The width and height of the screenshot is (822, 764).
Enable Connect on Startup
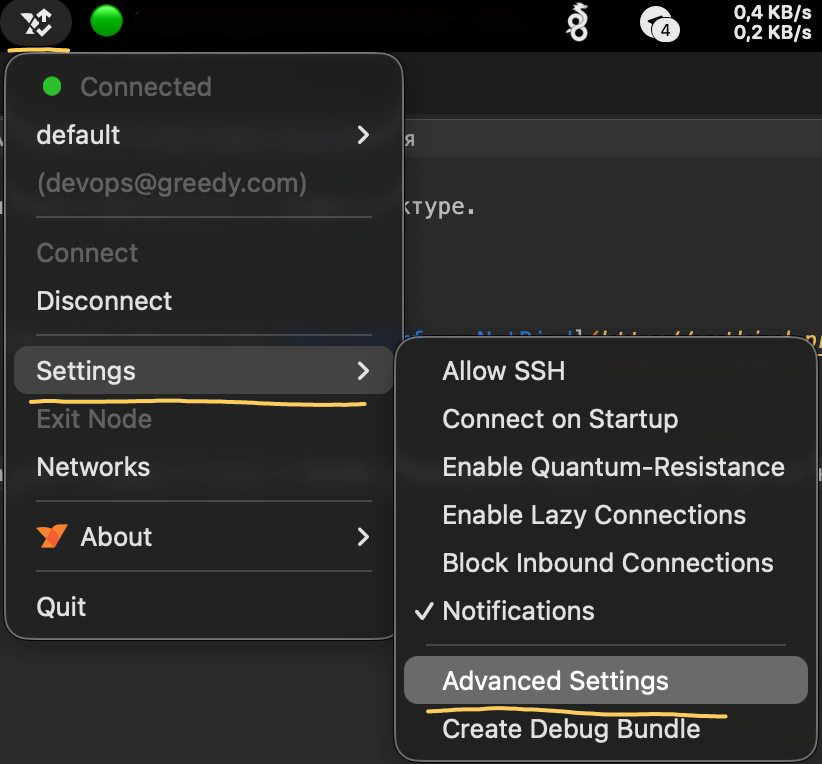click(560, 419)
